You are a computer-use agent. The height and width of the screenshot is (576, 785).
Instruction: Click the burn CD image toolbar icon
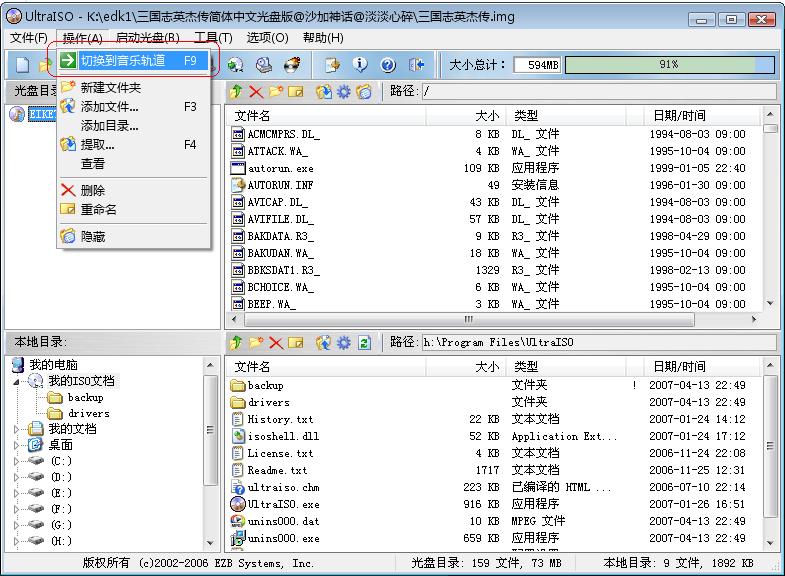pos(292,65)
